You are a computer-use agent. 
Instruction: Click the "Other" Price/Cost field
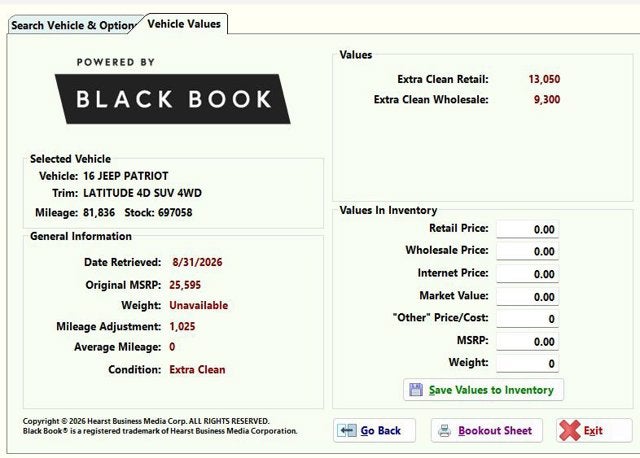point(527,319)
